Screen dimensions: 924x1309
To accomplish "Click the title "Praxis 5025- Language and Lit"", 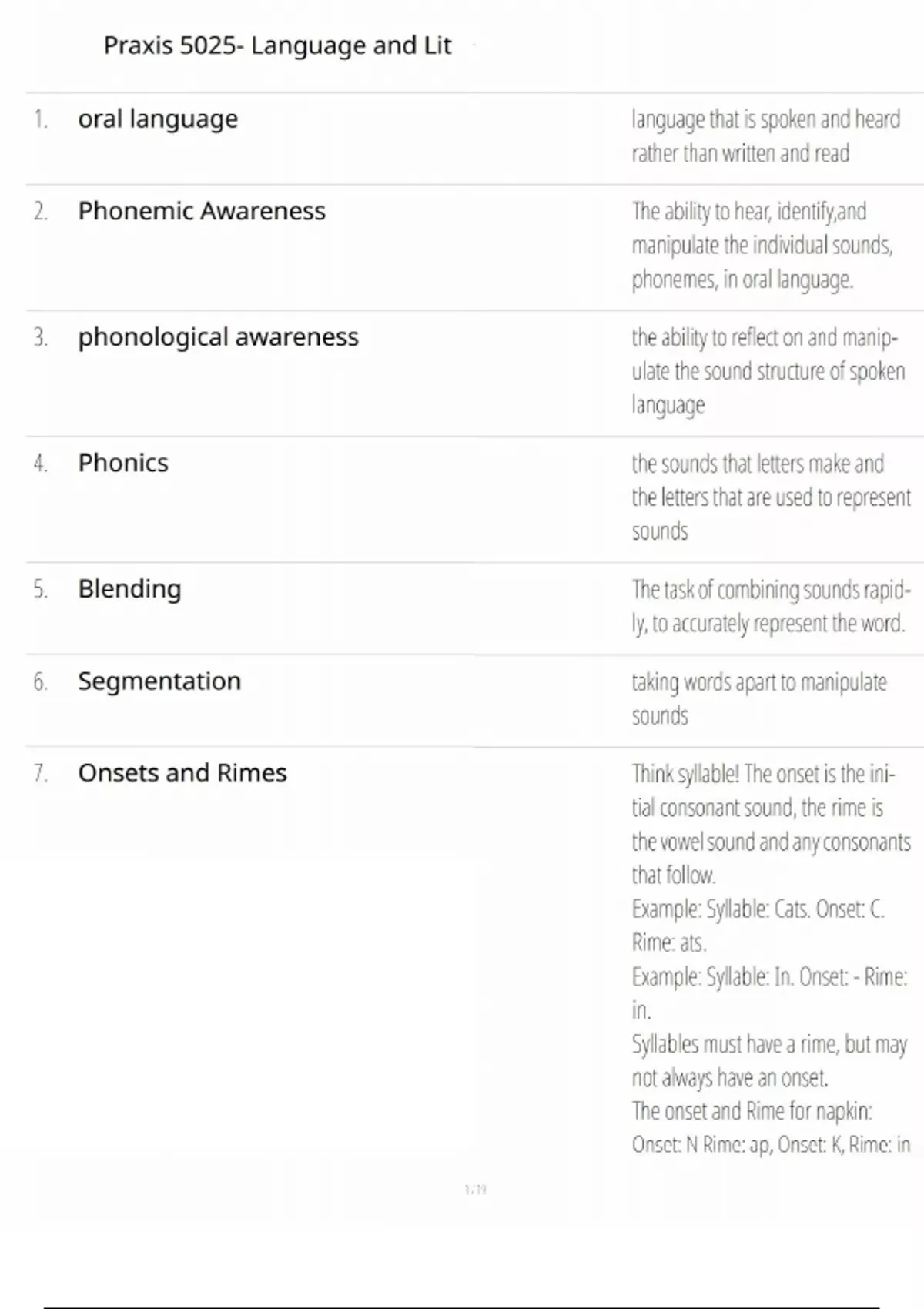I will [277, 46].
